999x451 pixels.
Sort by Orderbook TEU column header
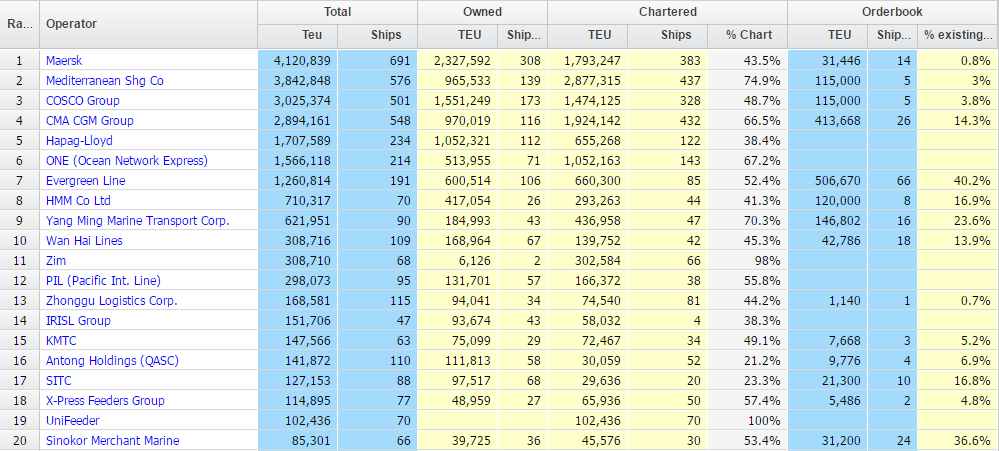(828, 36)
